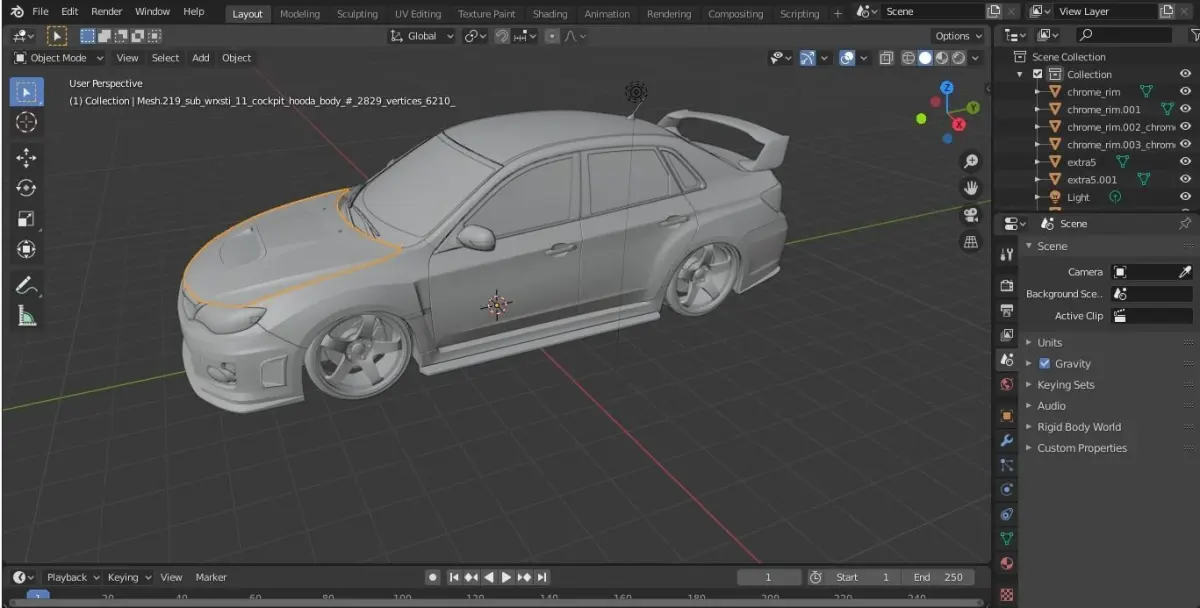Select the Transform tool
Viewport: 1200px width, 608px height.
tap(27, 249)
